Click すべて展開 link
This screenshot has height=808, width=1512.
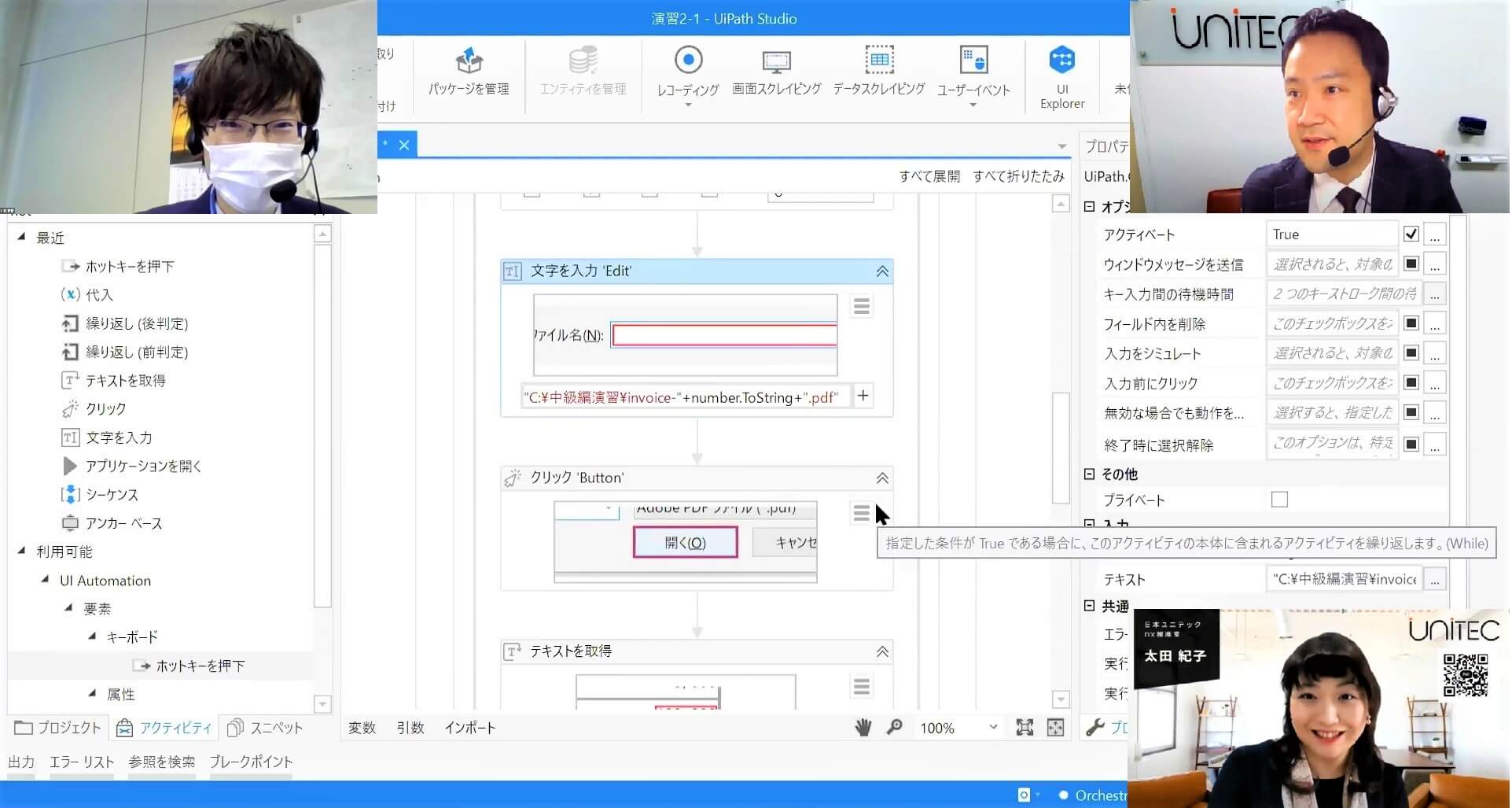coord(929,176)
